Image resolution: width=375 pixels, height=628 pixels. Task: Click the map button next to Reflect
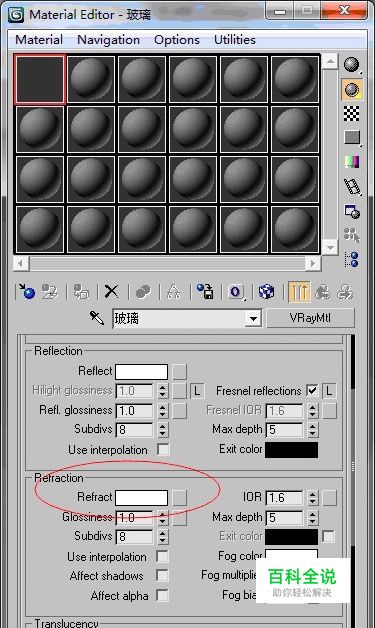click(179, 372)
